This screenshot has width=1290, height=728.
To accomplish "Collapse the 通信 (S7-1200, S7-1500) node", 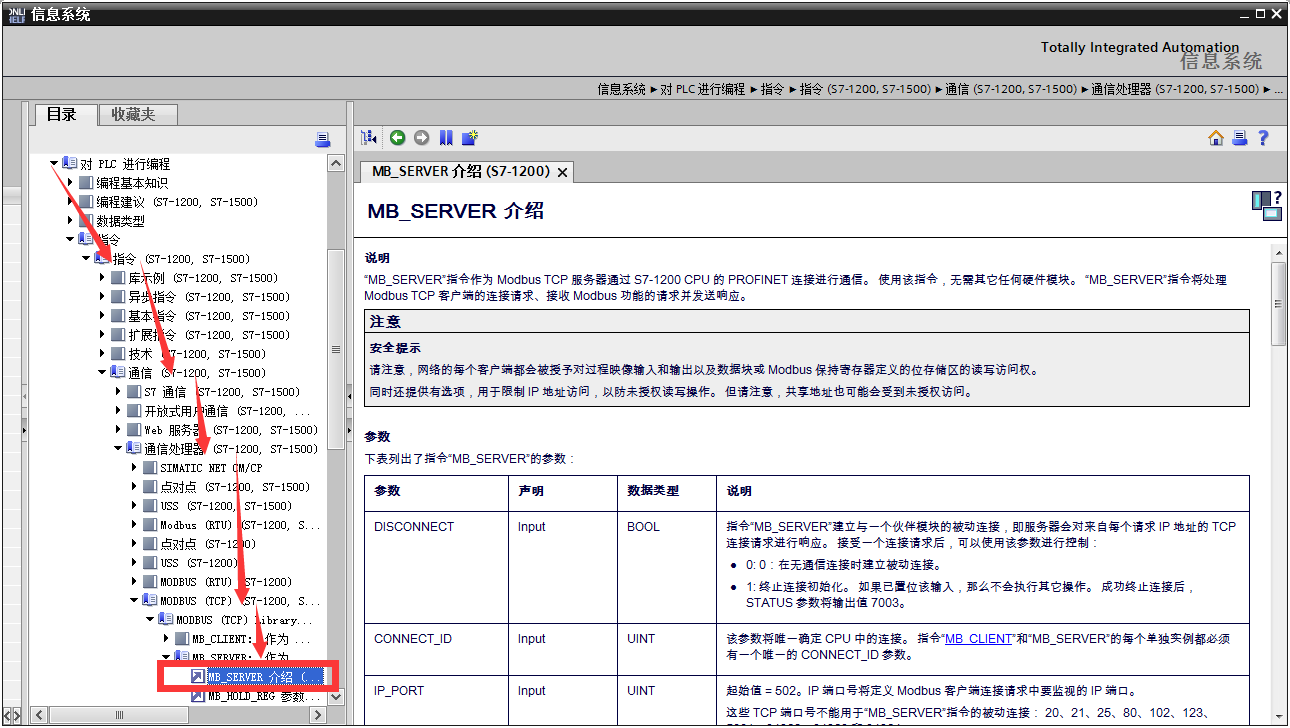I will 102,373.
